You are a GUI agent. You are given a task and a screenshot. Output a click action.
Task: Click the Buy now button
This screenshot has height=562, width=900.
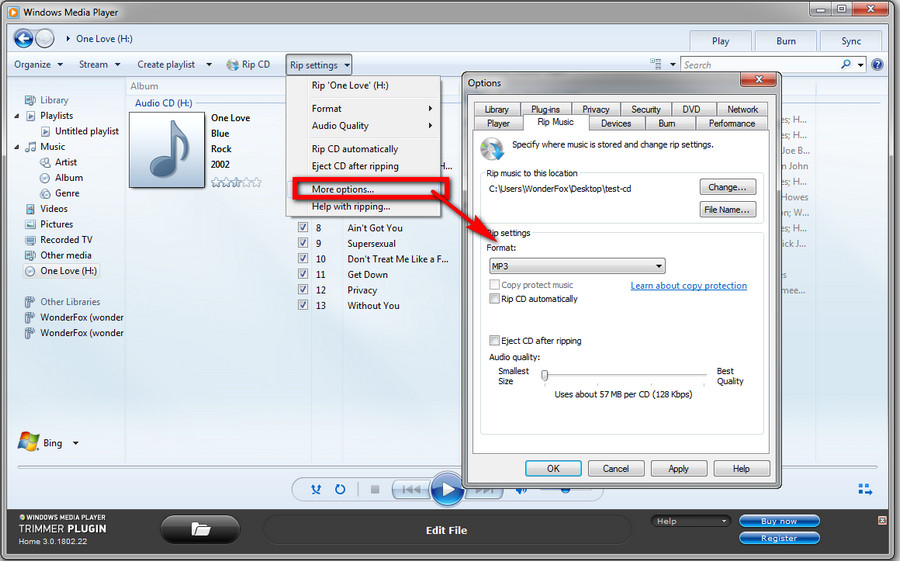779,521
